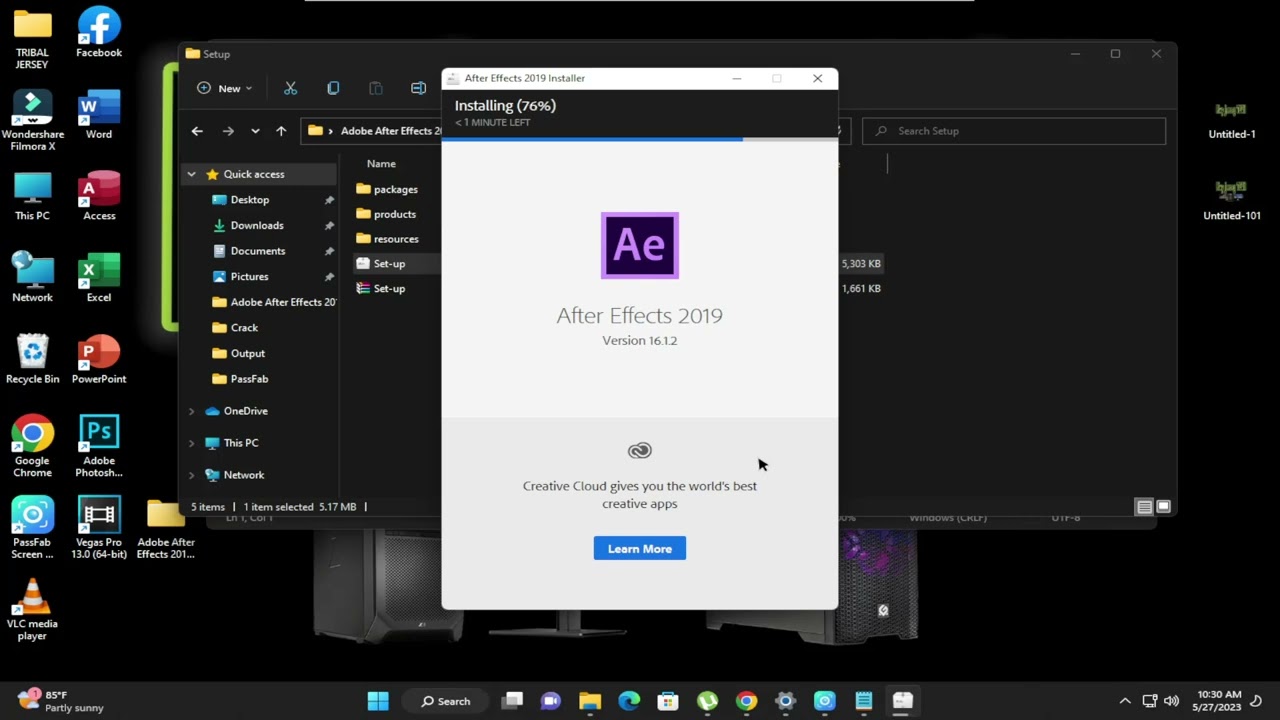The height and width of the screenshot is (720, 1280).
Task: Open Microsoft Edge from taskbar
Action: 629,701
